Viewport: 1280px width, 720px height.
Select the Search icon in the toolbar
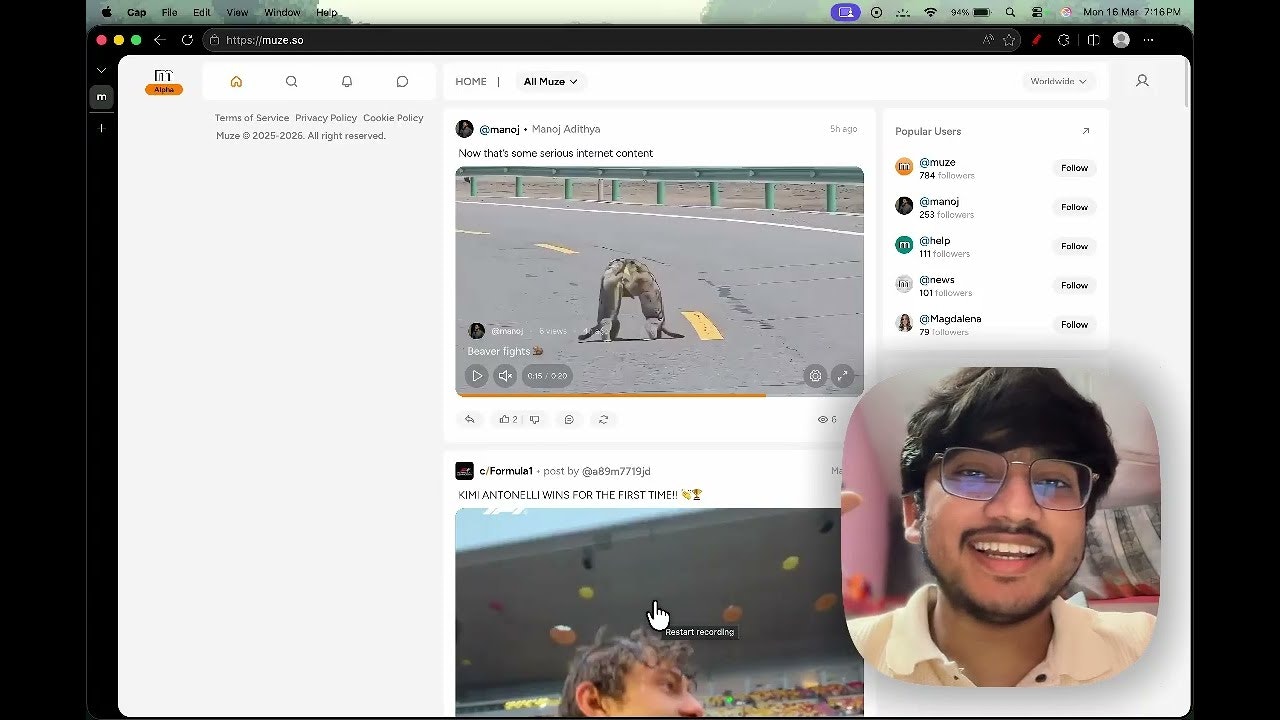(x=291, y=81)
